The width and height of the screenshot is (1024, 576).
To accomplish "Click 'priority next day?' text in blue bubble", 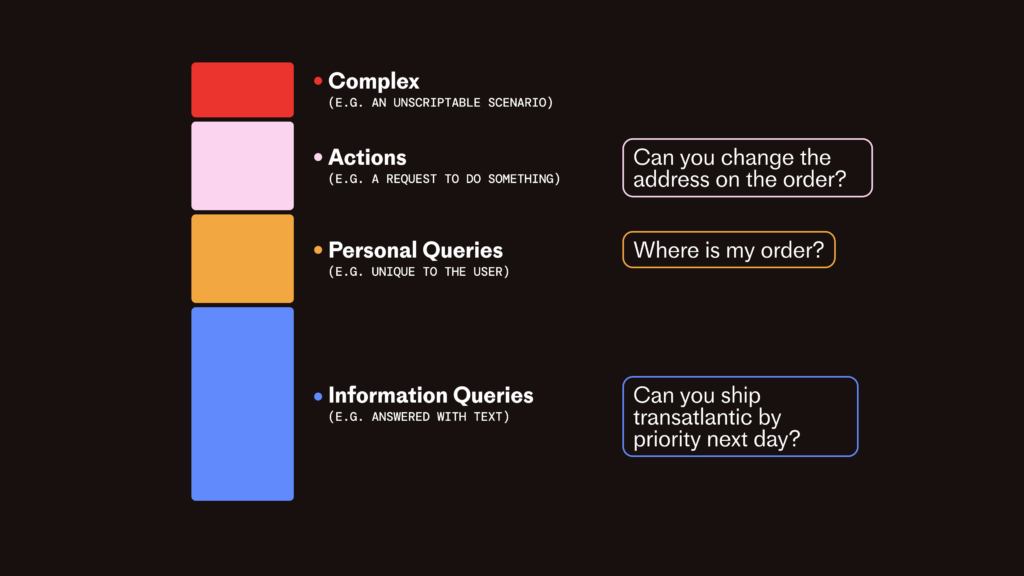I will [x=716, y=439].
